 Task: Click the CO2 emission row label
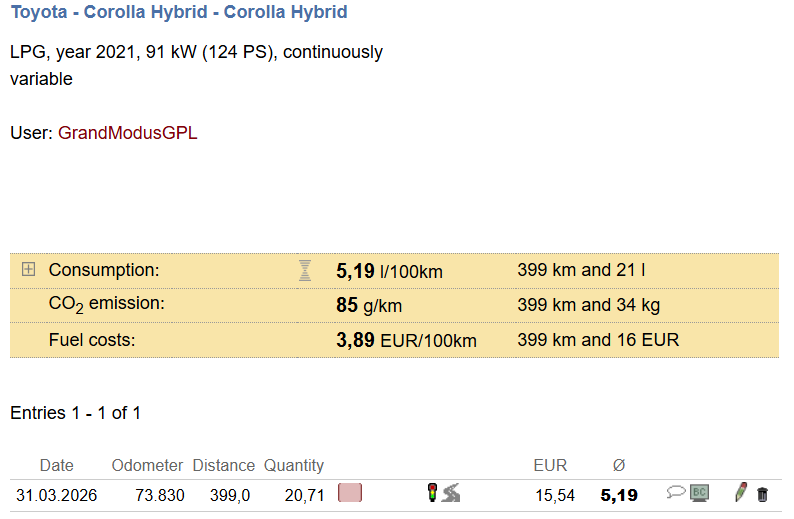click(x=106, y=304)
